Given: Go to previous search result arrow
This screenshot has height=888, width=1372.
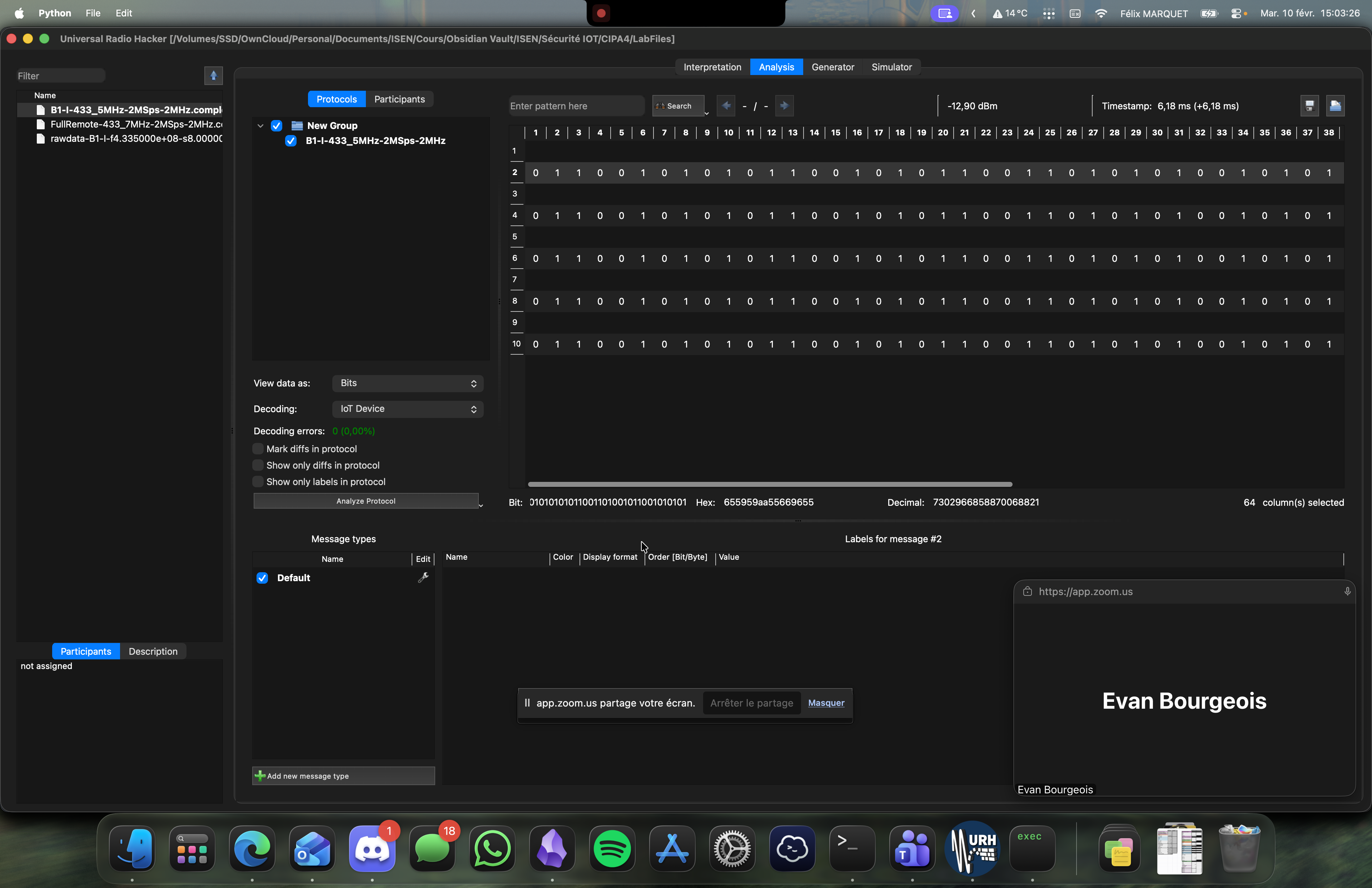Looking at the screenshot, I should click(726, 105).
